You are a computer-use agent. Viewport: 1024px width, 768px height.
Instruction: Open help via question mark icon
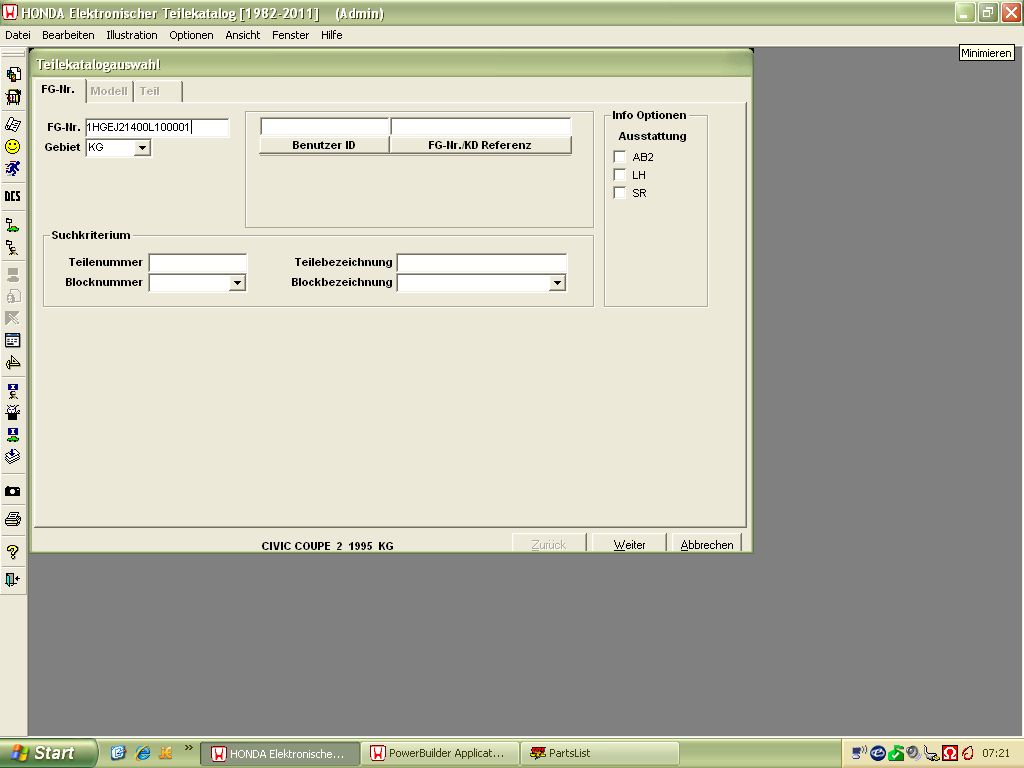coord(13,552)
